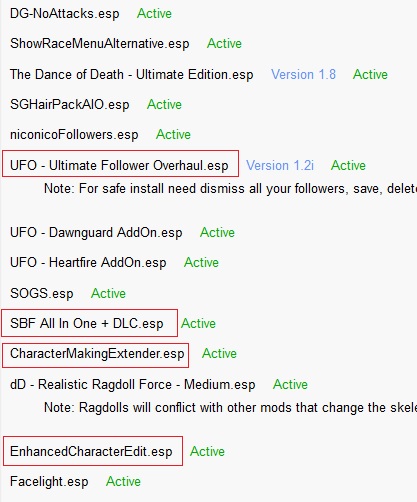
Task: Select dD - Realistic Ragdoll Force - Medium.esp
Action: 133,385
